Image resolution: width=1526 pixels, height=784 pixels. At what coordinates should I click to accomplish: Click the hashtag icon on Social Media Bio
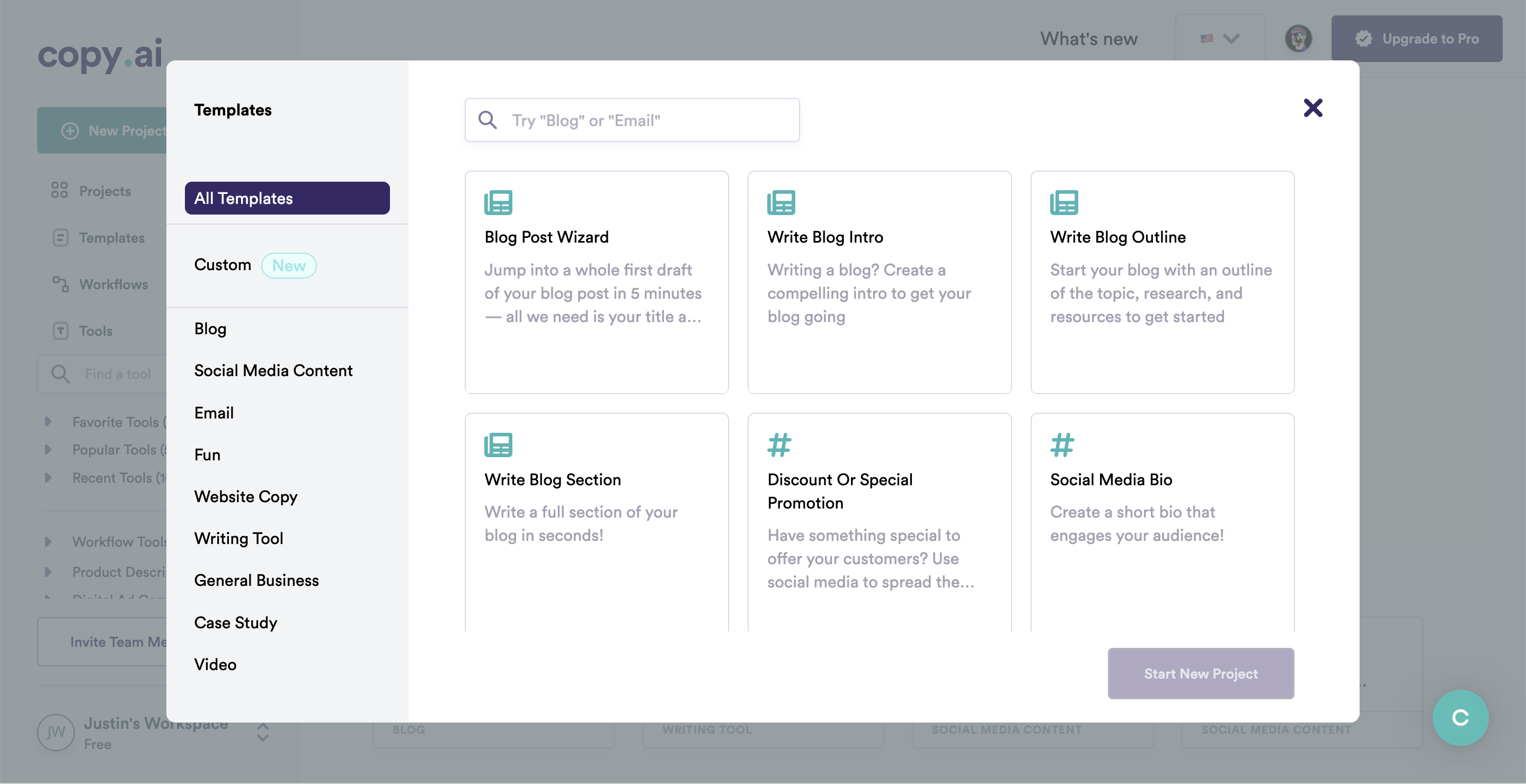pos(1062,446)
